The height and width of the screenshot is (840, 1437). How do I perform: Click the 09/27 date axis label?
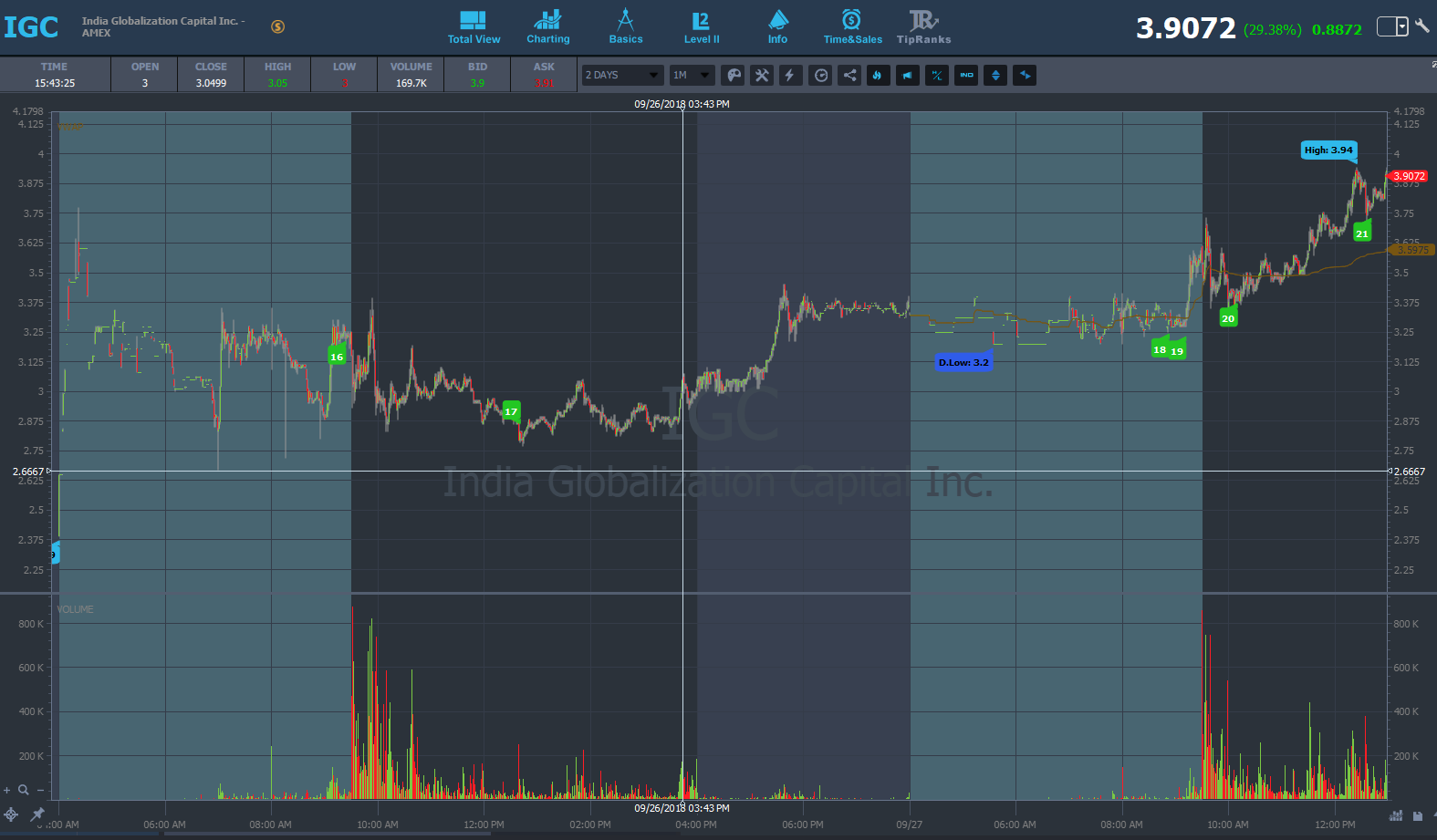909,824
